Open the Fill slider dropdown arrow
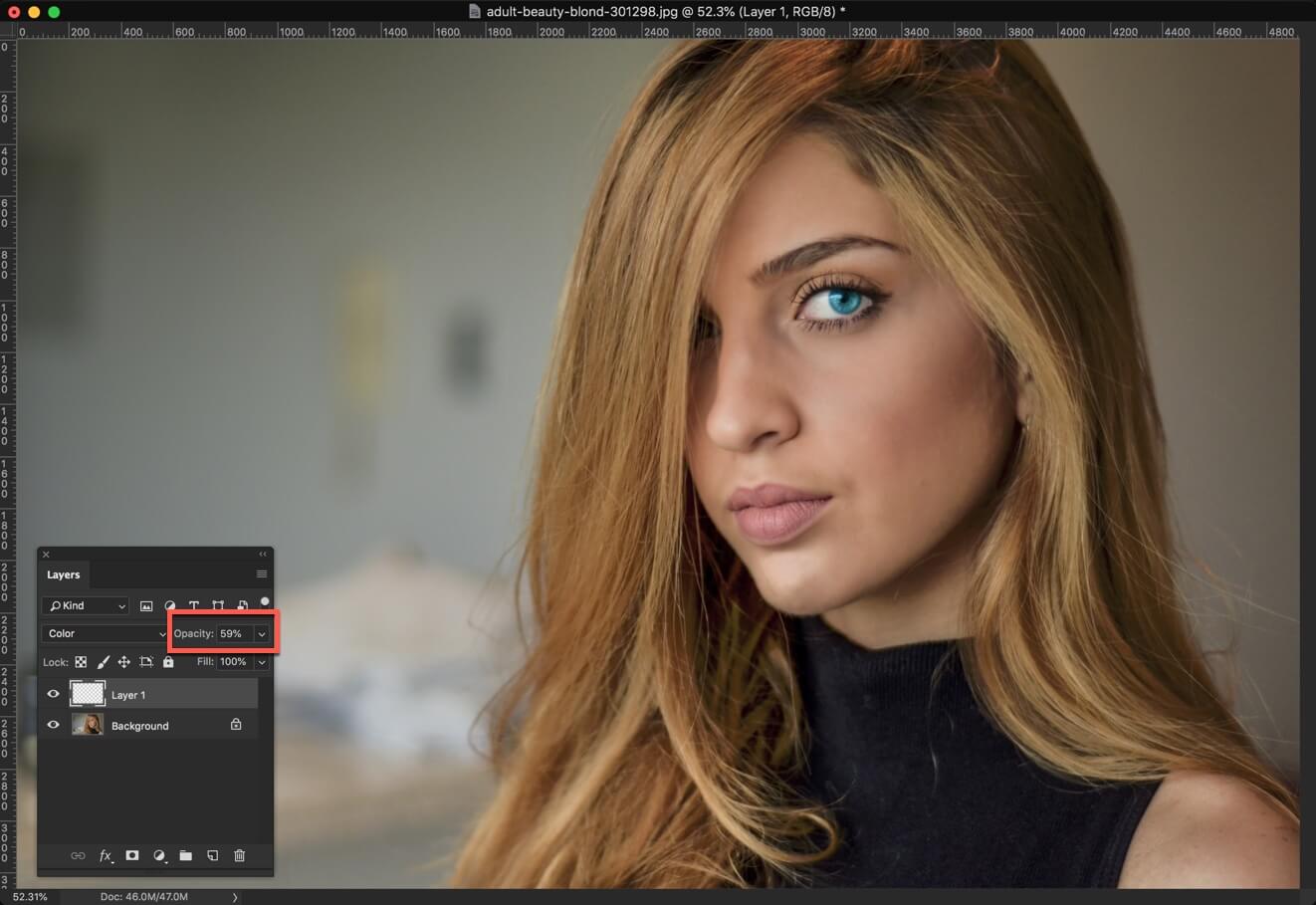Image resolution: width=1316 pixels, height=905 pixels. tap(262, 662)
